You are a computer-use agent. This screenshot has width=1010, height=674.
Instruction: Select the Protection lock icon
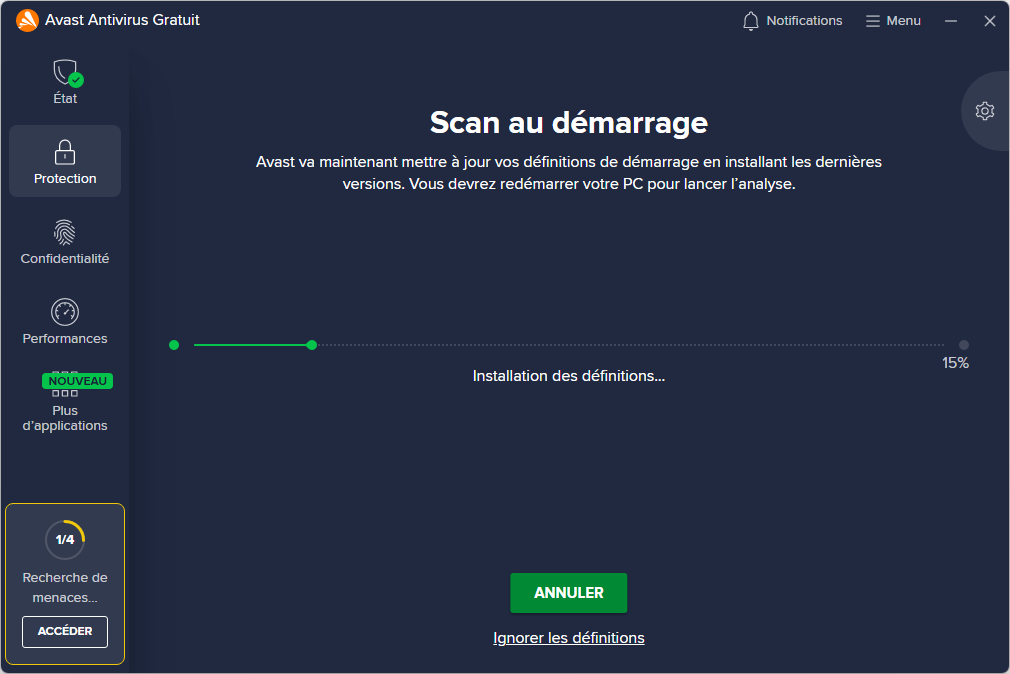(64, 152)
